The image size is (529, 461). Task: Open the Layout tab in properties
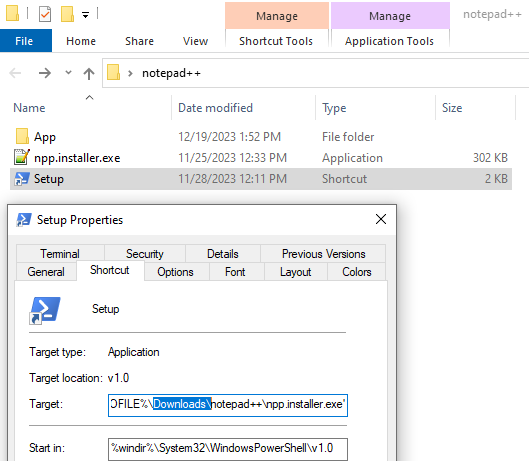click(296, 272)
